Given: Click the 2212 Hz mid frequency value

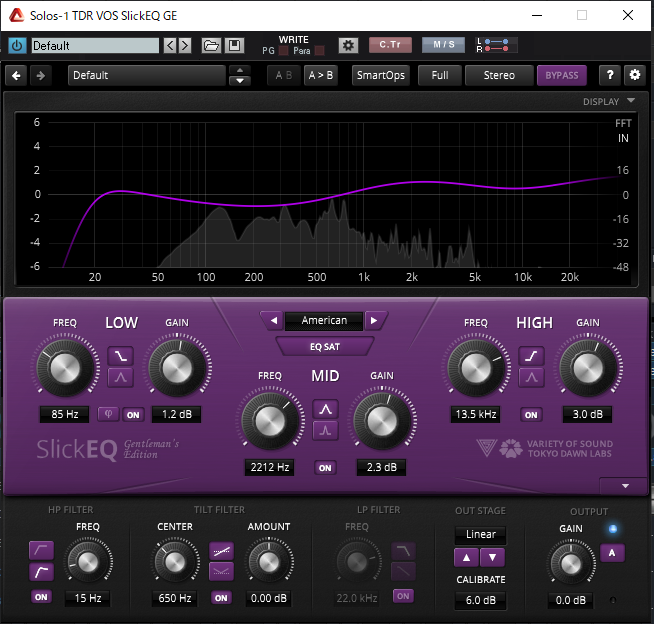Looking at the screenshot, I should click(x=269, y=467).
